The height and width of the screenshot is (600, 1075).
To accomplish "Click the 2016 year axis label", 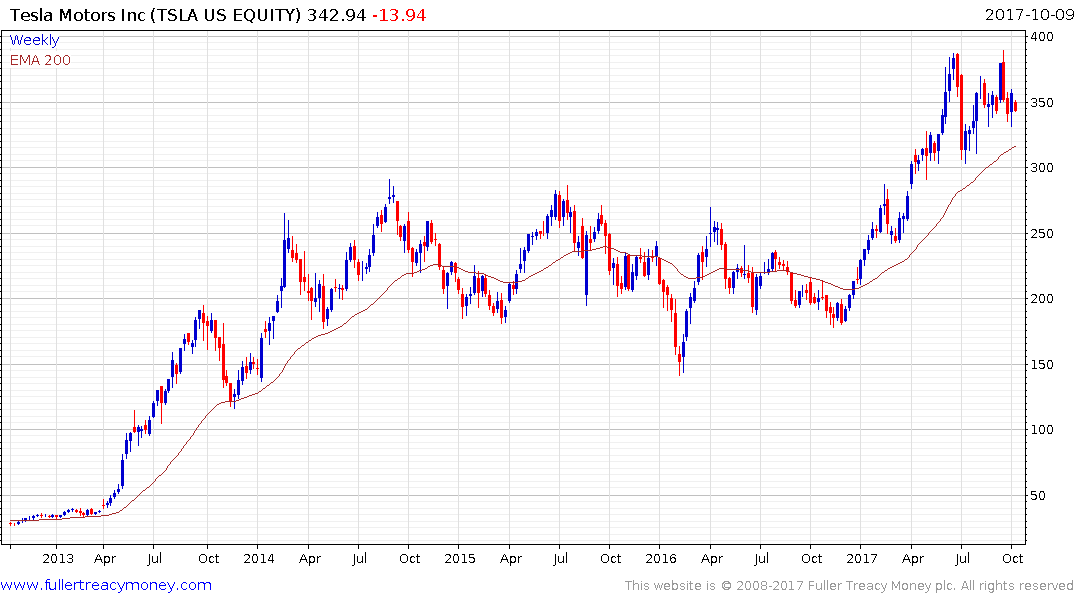I will coord(661,558).
